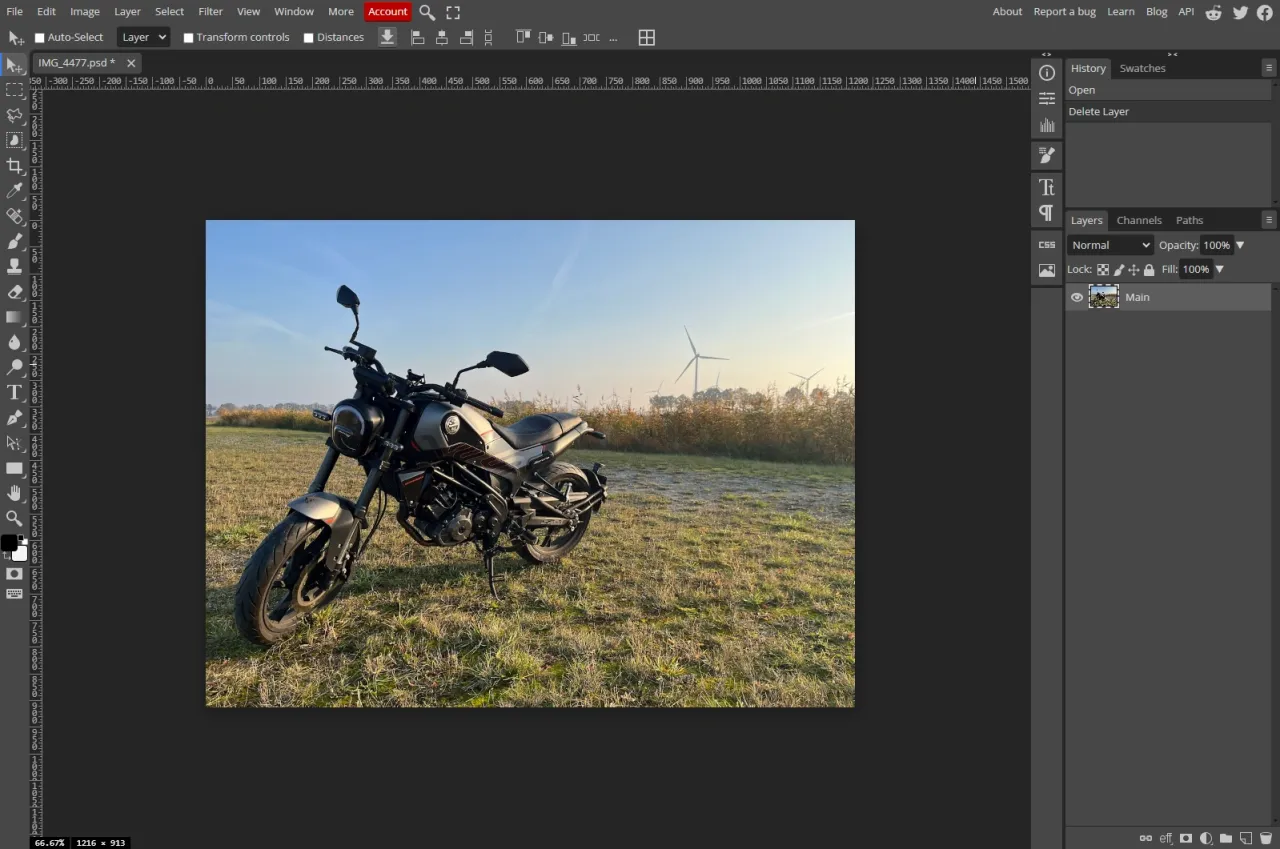Click the Main layer thumbnail
The height and width of the screenshot is (849, 1280).
click(x=1103, y=296)
